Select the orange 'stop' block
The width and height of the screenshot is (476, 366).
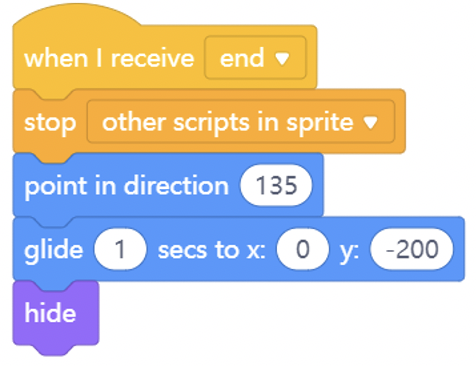50,122
